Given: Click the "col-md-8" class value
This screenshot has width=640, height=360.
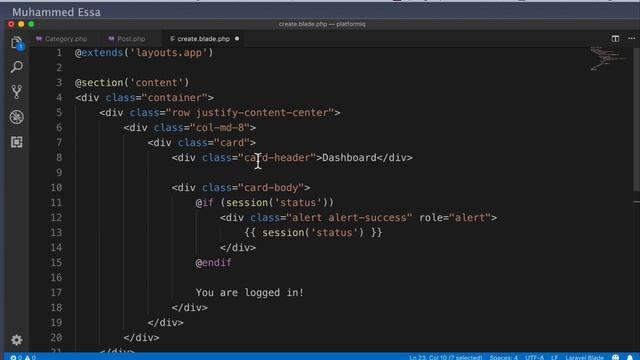Looking at the screenshot, I should pos(220,128).
